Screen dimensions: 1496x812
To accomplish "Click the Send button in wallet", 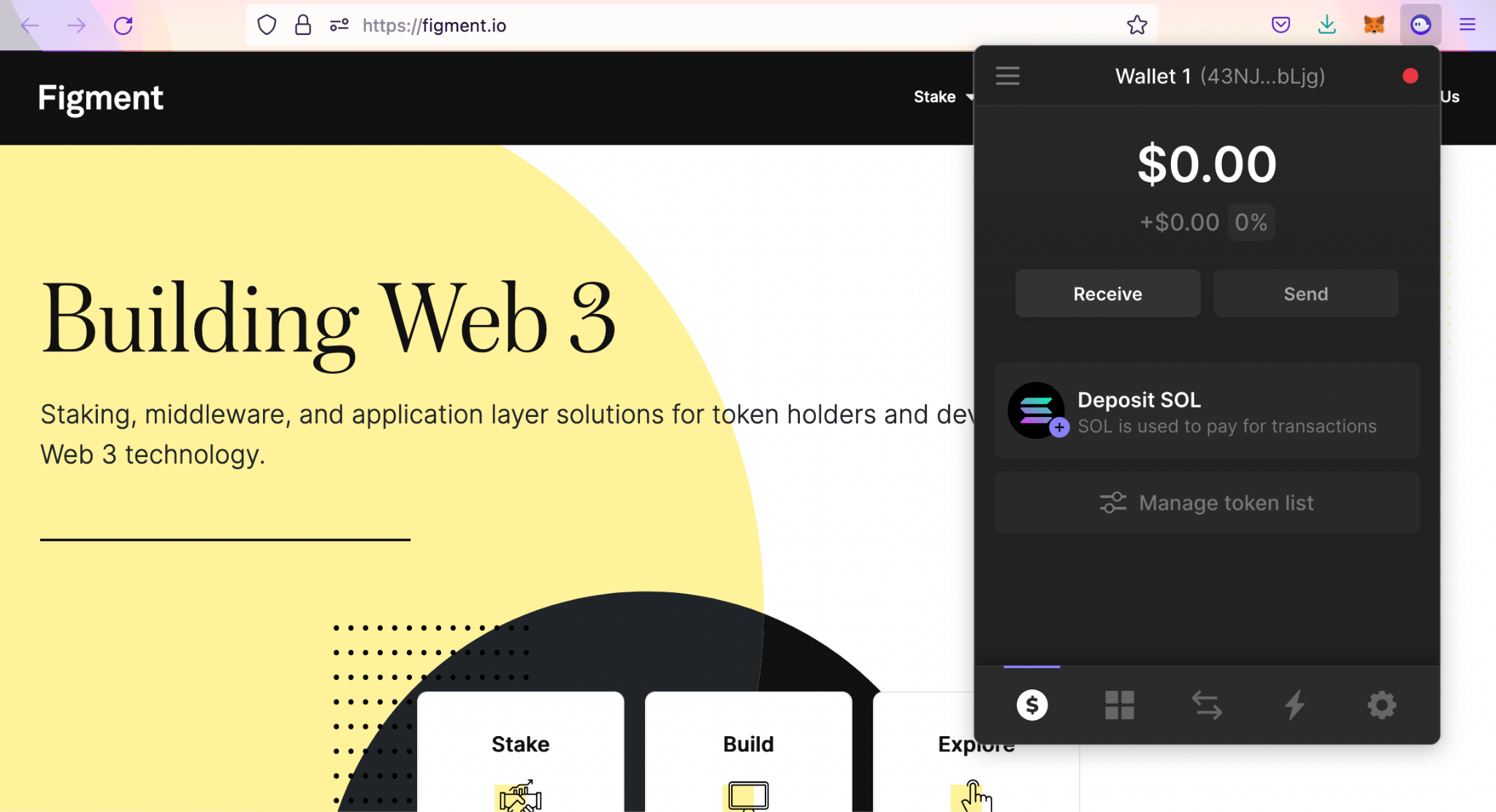I will pyautogui.click(x=1306, y=293).
